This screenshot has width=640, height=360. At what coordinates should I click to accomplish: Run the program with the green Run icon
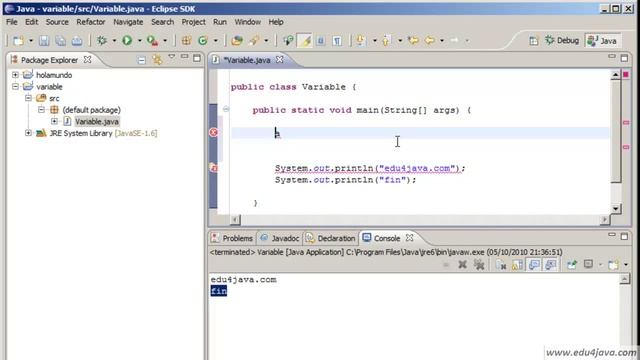127,40
